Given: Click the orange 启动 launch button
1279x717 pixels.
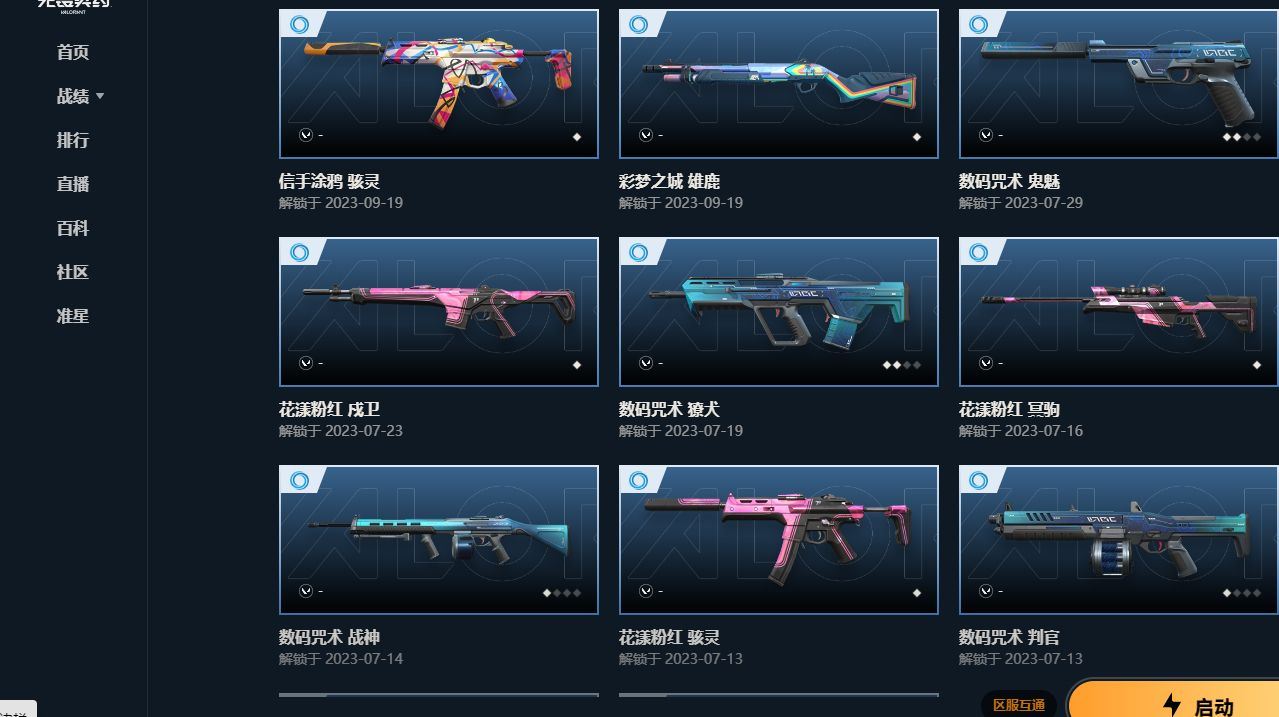Looking at the screenshot, I should point(1173,699).
